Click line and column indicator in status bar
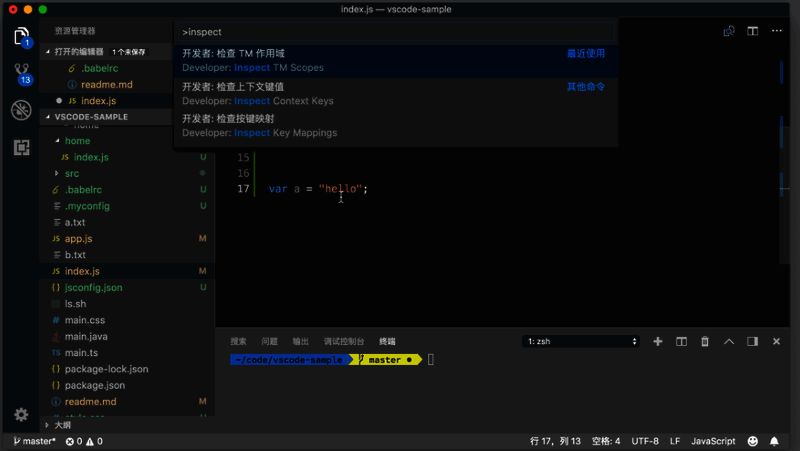Screen dimensions: 800x451 click(x=555, y=441)
